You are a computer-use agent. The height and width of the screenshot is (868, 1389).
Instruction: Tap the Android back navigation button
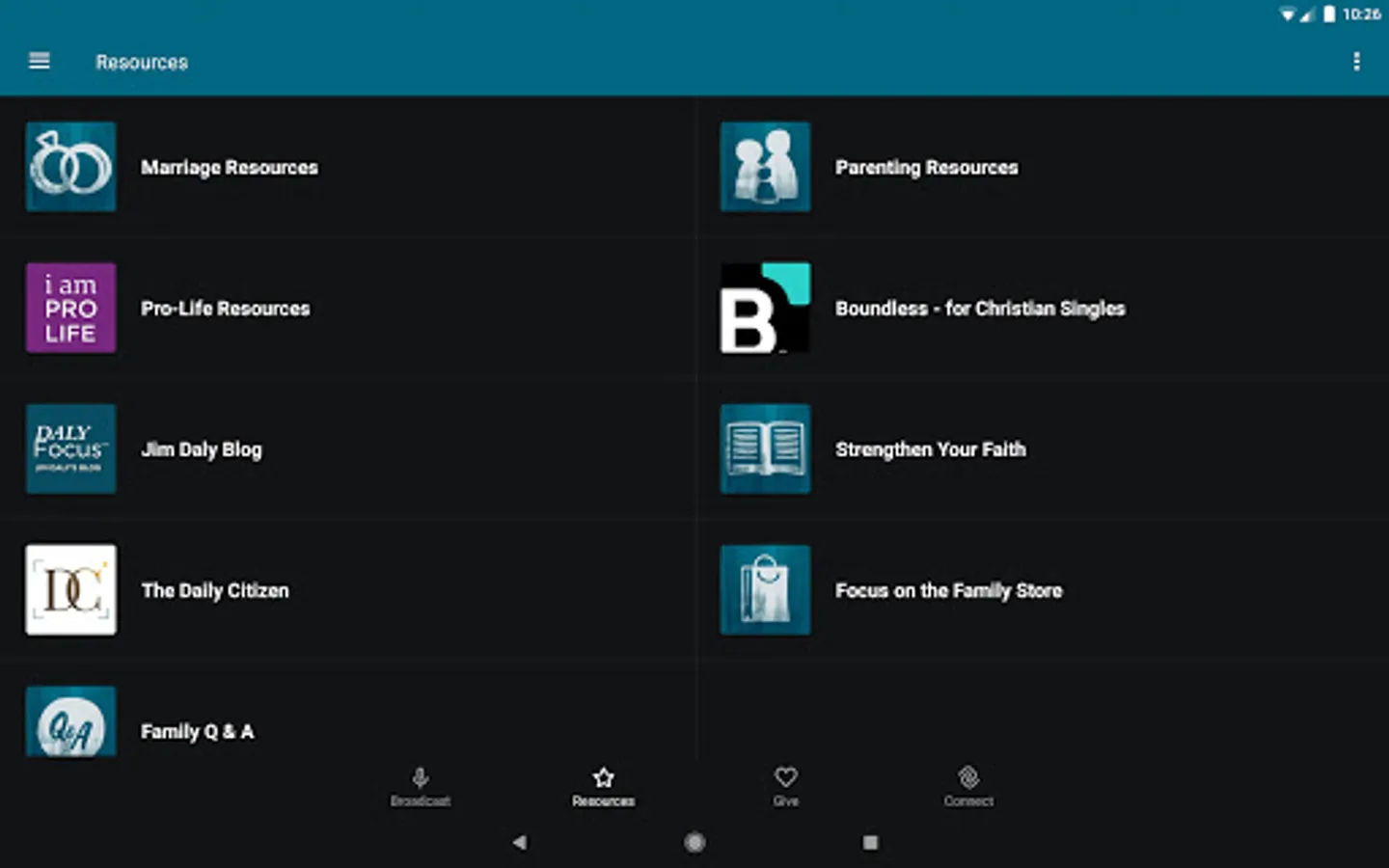pos(520,842)
